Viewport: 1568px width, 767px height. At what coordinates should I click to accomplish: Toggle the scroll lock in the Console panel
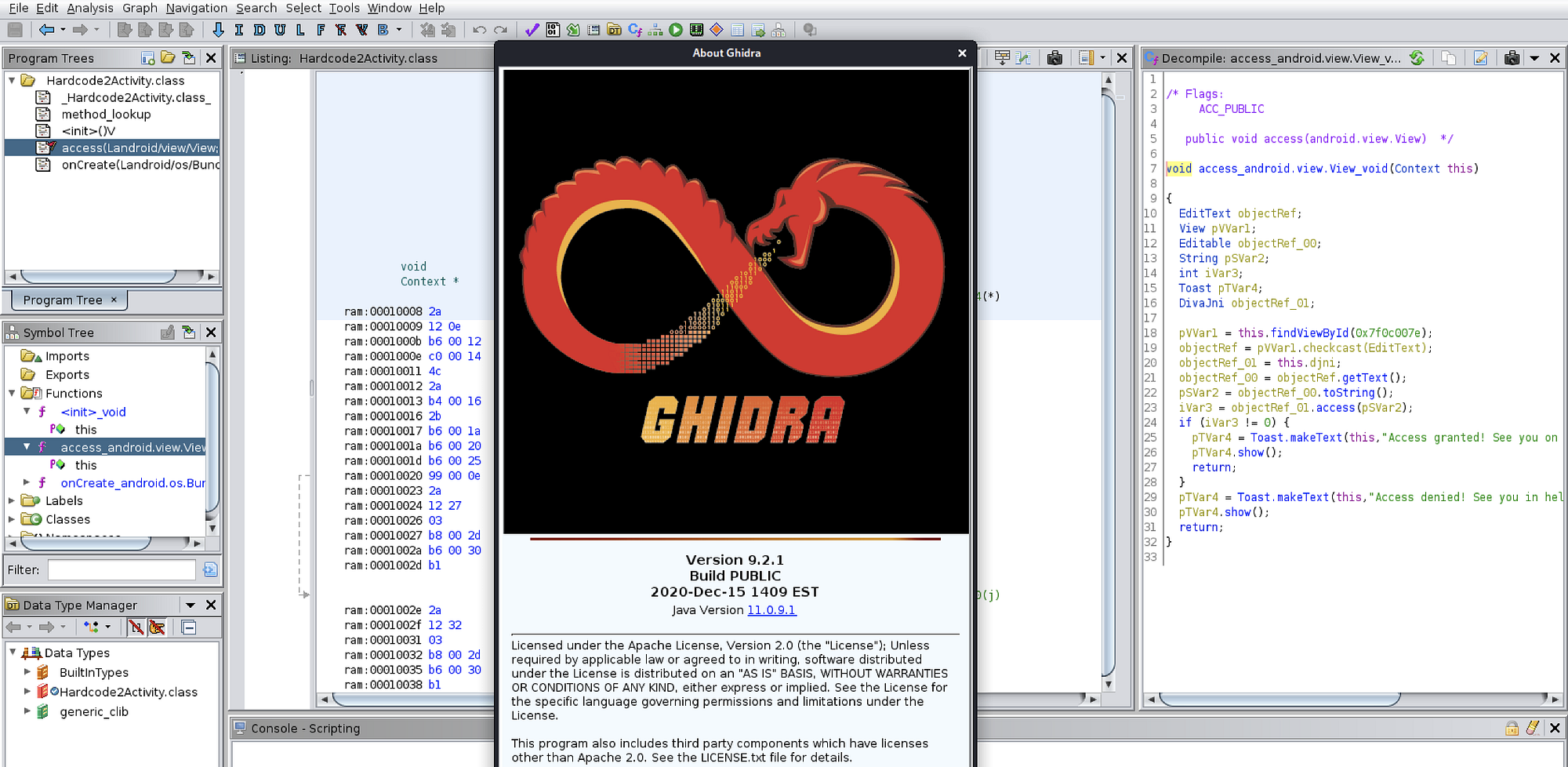click(1512, 728)
